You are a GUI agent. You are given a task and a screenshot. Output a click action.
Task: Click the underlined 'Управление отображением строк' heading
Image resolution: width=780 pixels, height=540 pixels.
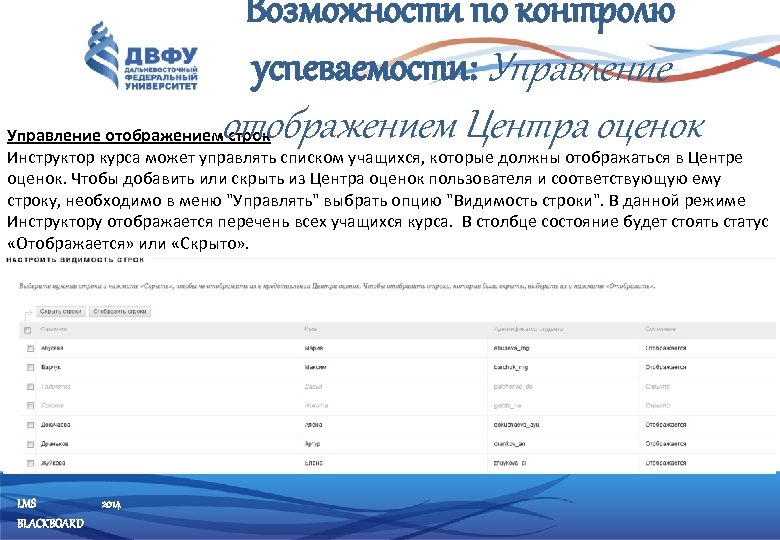[x=139, y=136]
